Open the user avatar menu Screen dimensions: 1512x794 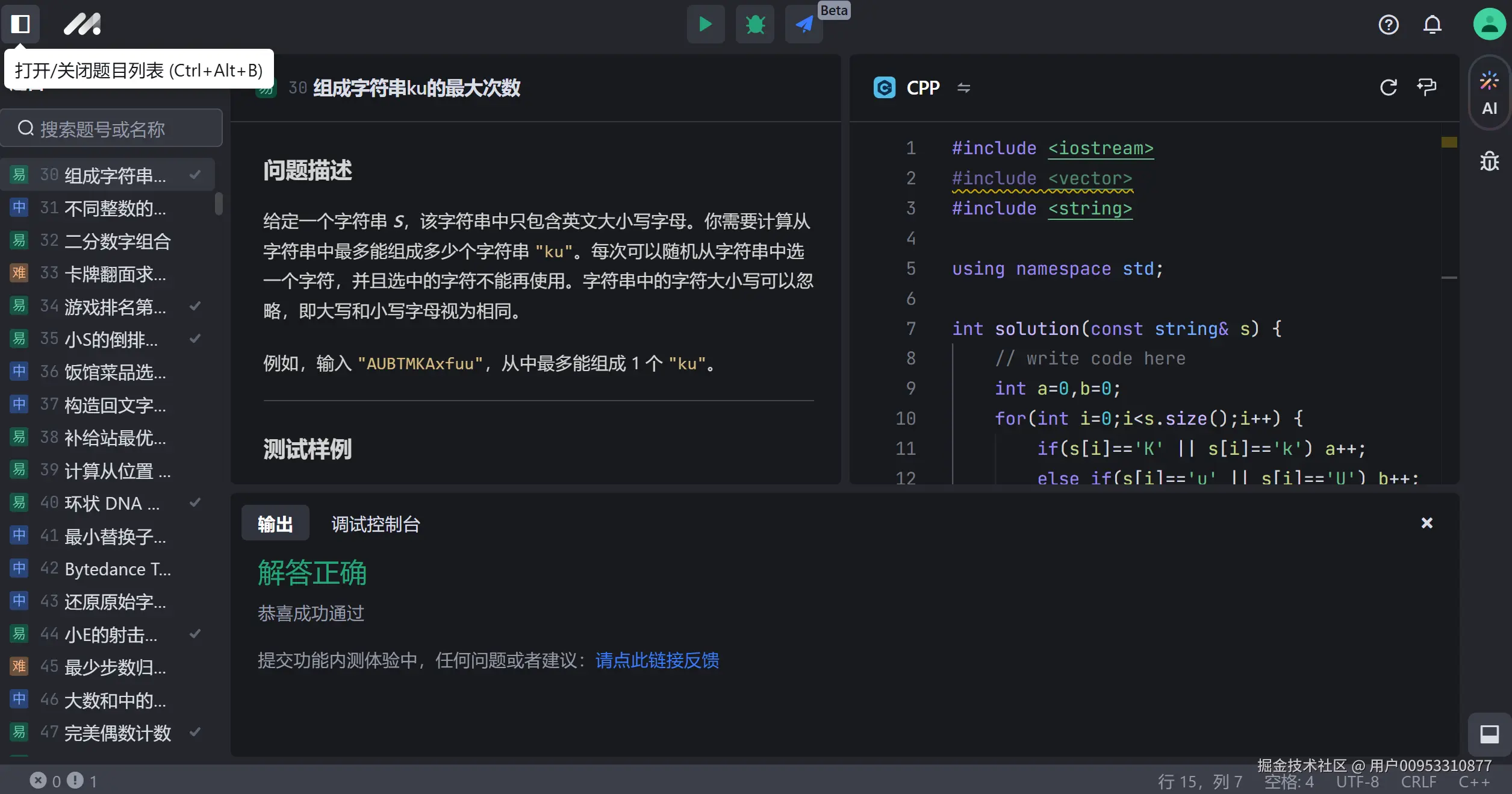(1489, 24)
